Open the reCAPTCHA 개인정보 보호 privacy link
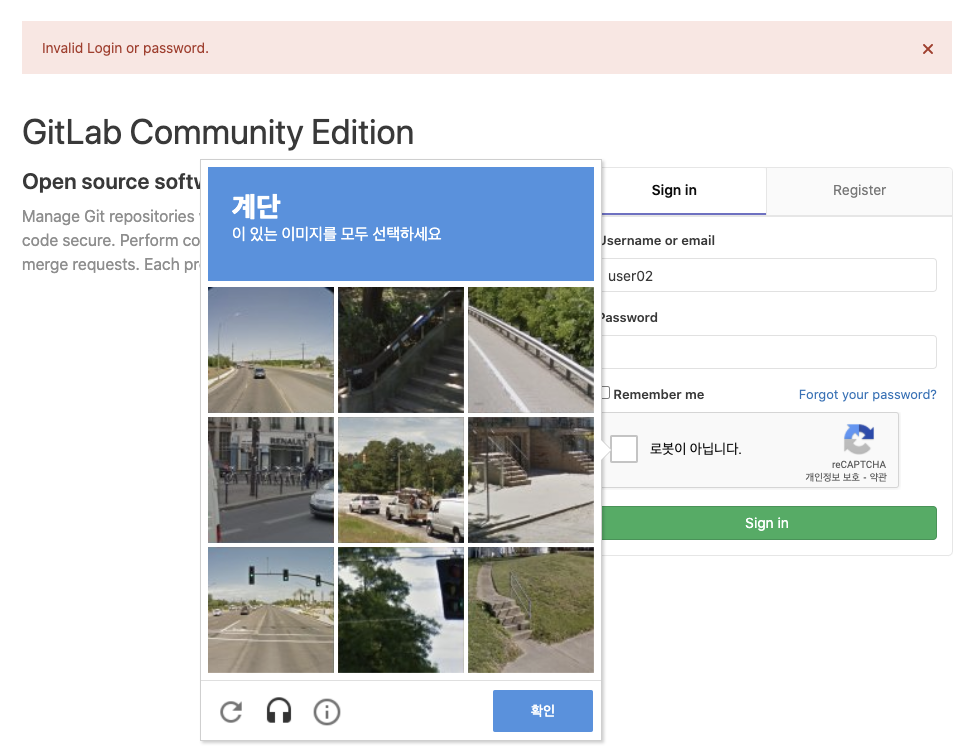This screenshot has height=756, width=975. point(832,477)
